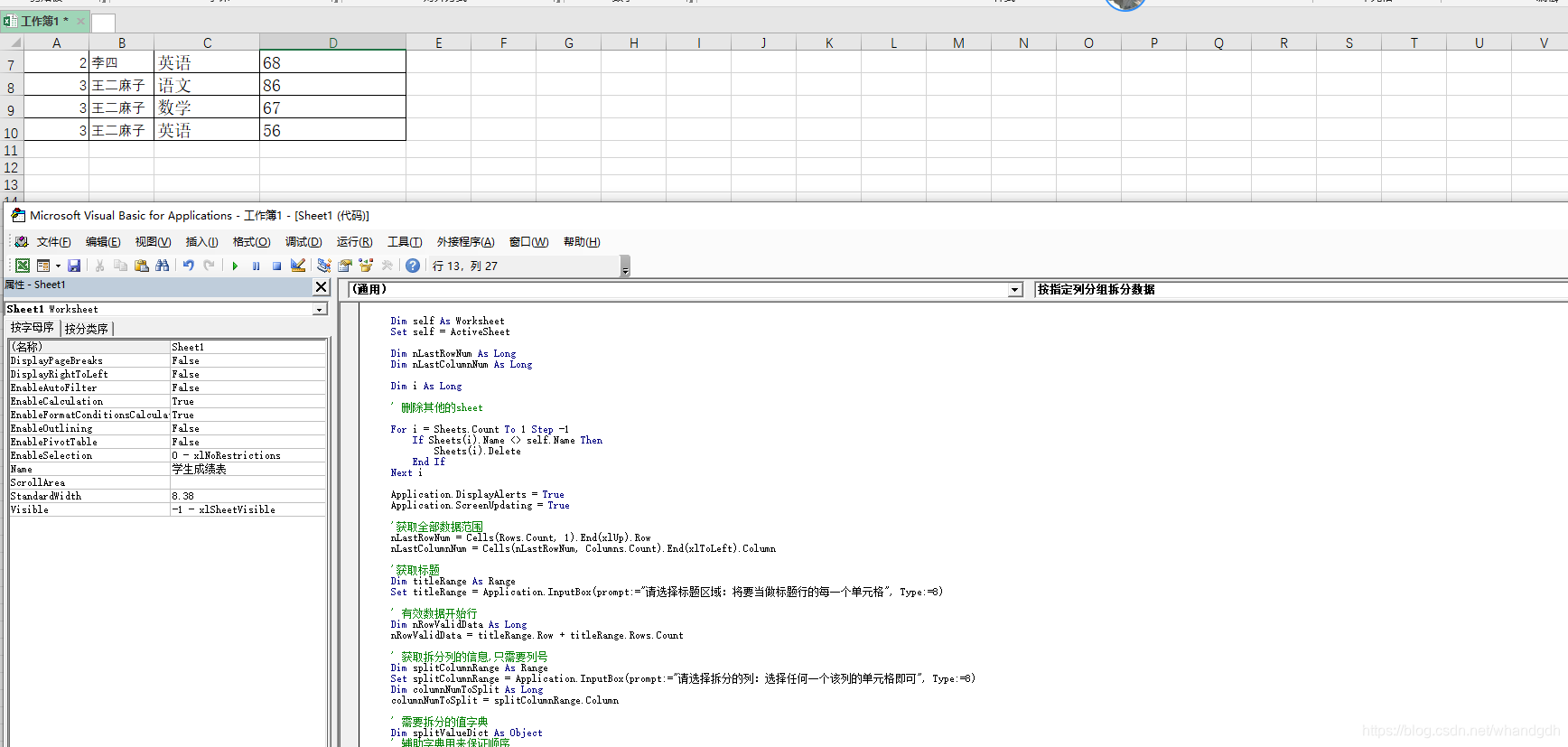1568x747 pixels.
Task: Click the Toolbox wrench icon
Action: pos(387,266)
